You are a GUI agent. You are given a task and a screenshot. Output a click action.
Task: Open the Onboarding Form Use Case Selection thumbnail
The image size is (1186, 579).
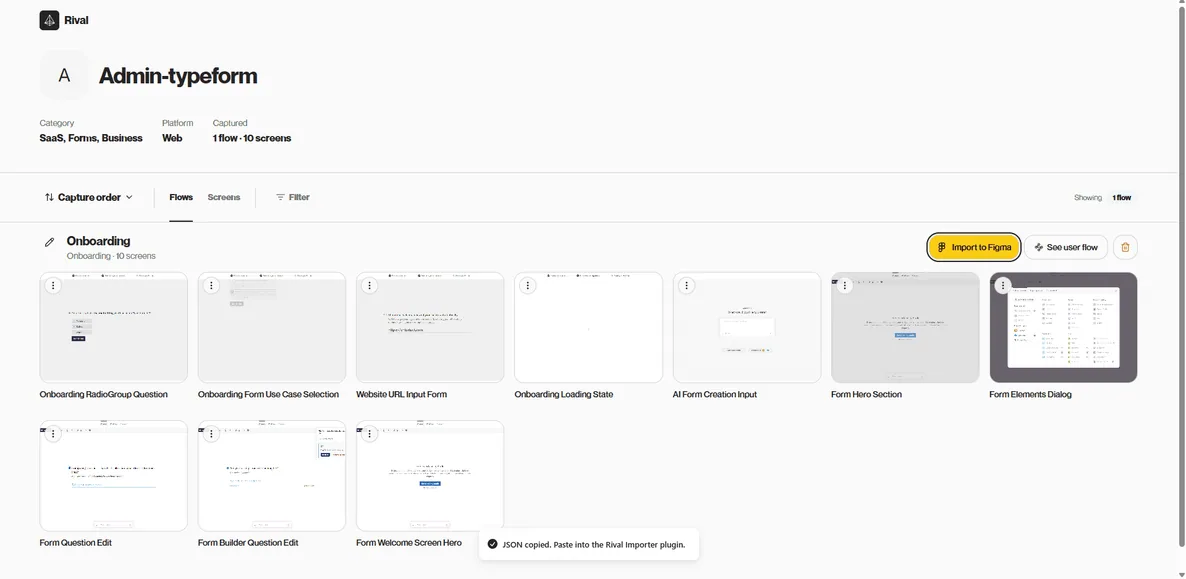click(x=272, y=327)
